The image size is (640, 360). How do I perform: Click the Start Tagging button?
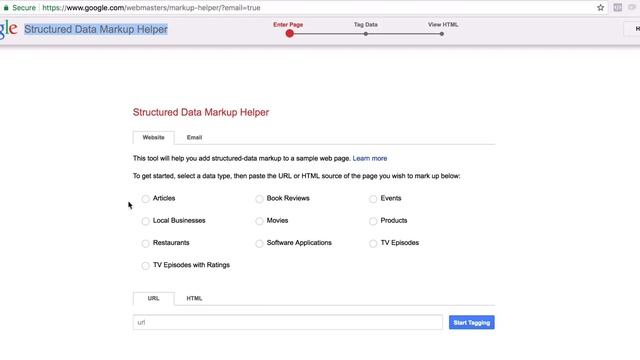(x=471, y=322)
